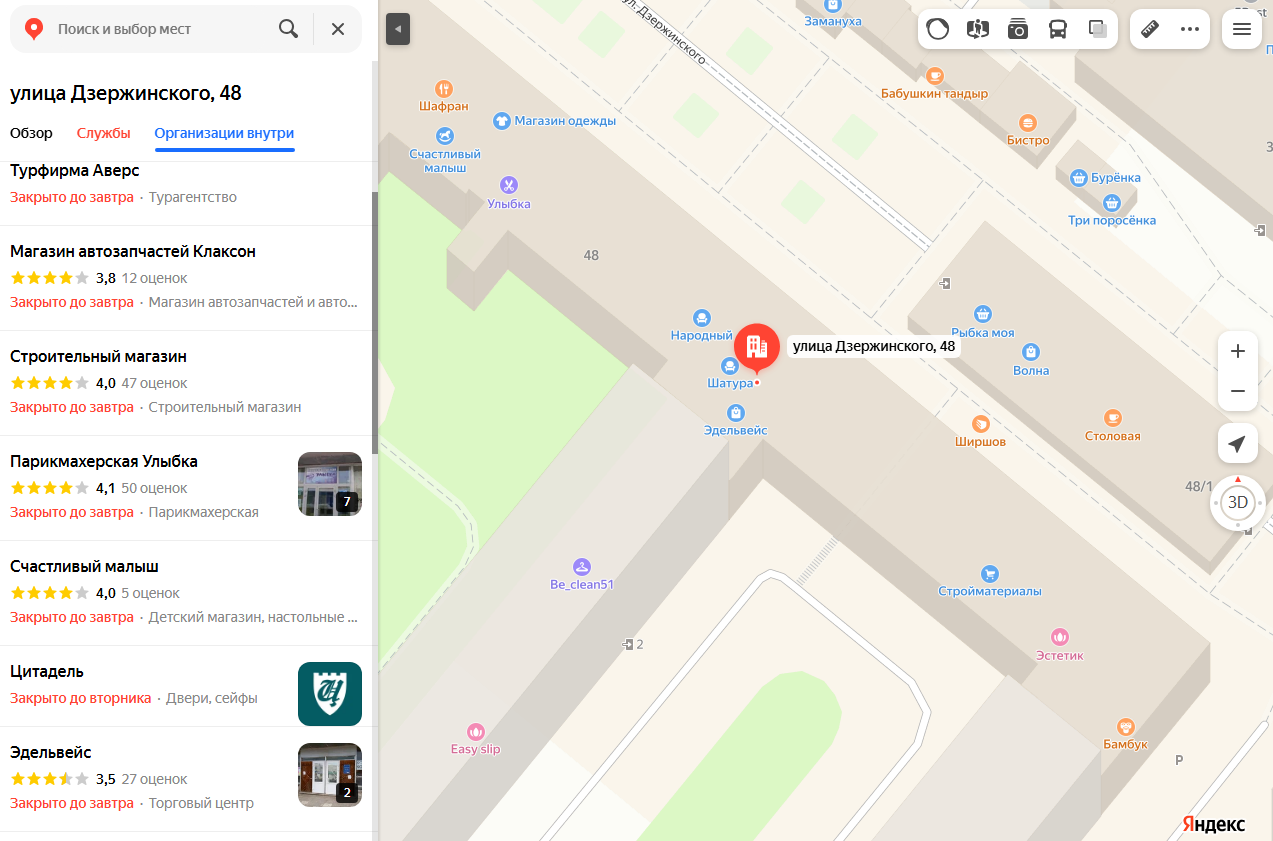Image resolution: width=1273 pixels, height=841 pixels.
Task: Click Цитадель logo thumbnail
Action: [330, 694]
